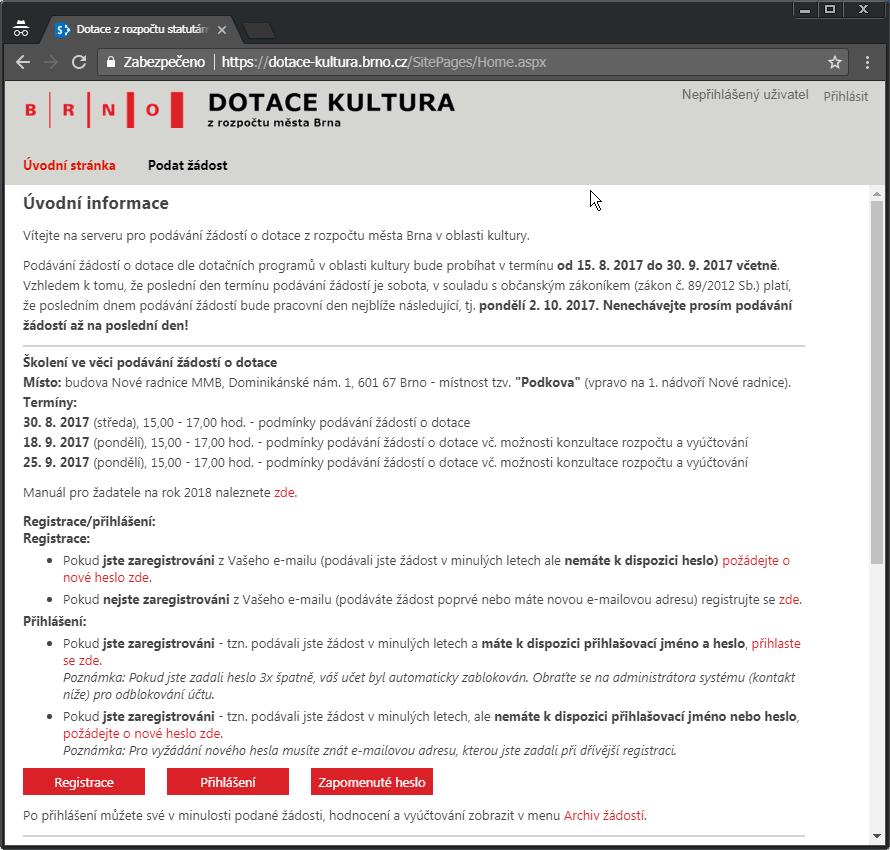The image size is (890, 850).
Task: Click 'zde' link after registrujte se
Action: pos(789,599)
